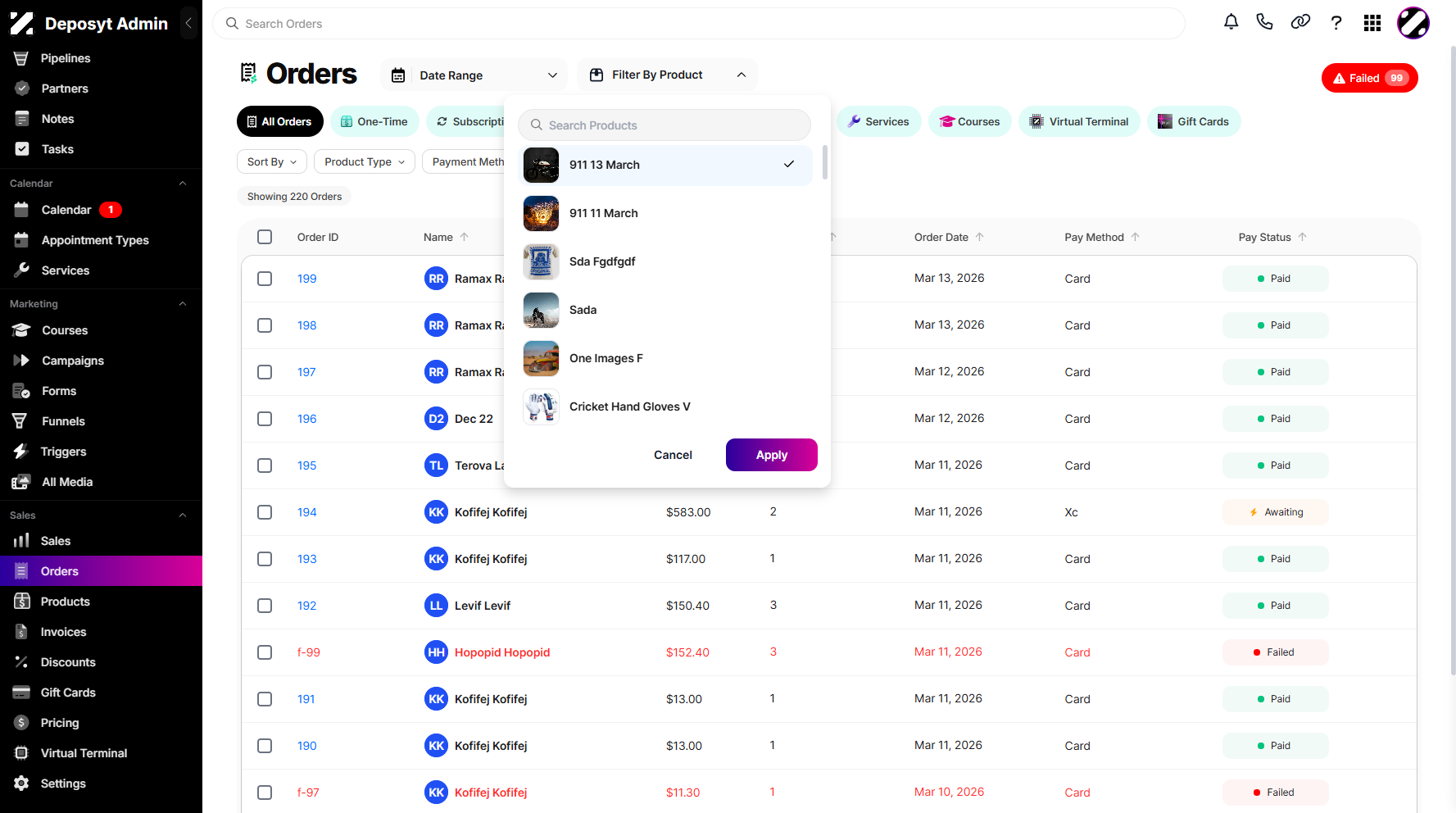Switch to the One-Time tab
The height and width of the screenshot is (813, 1456).
tap(374, 121)
